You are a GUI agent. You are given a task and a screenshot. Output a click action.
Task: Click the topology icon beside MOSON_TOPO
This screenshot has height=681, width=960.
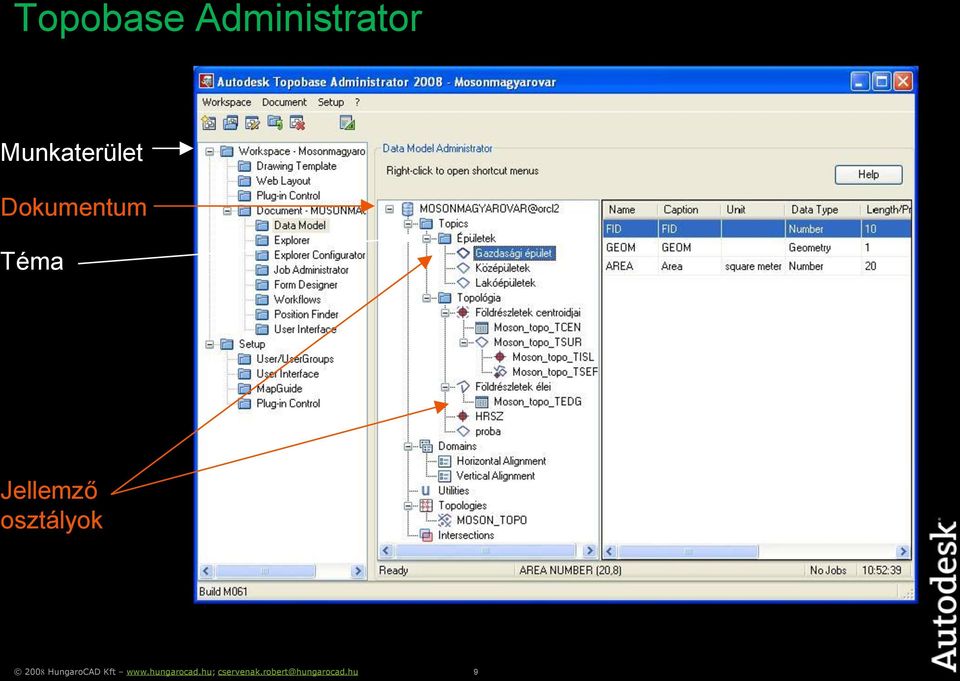coord(444,521)
